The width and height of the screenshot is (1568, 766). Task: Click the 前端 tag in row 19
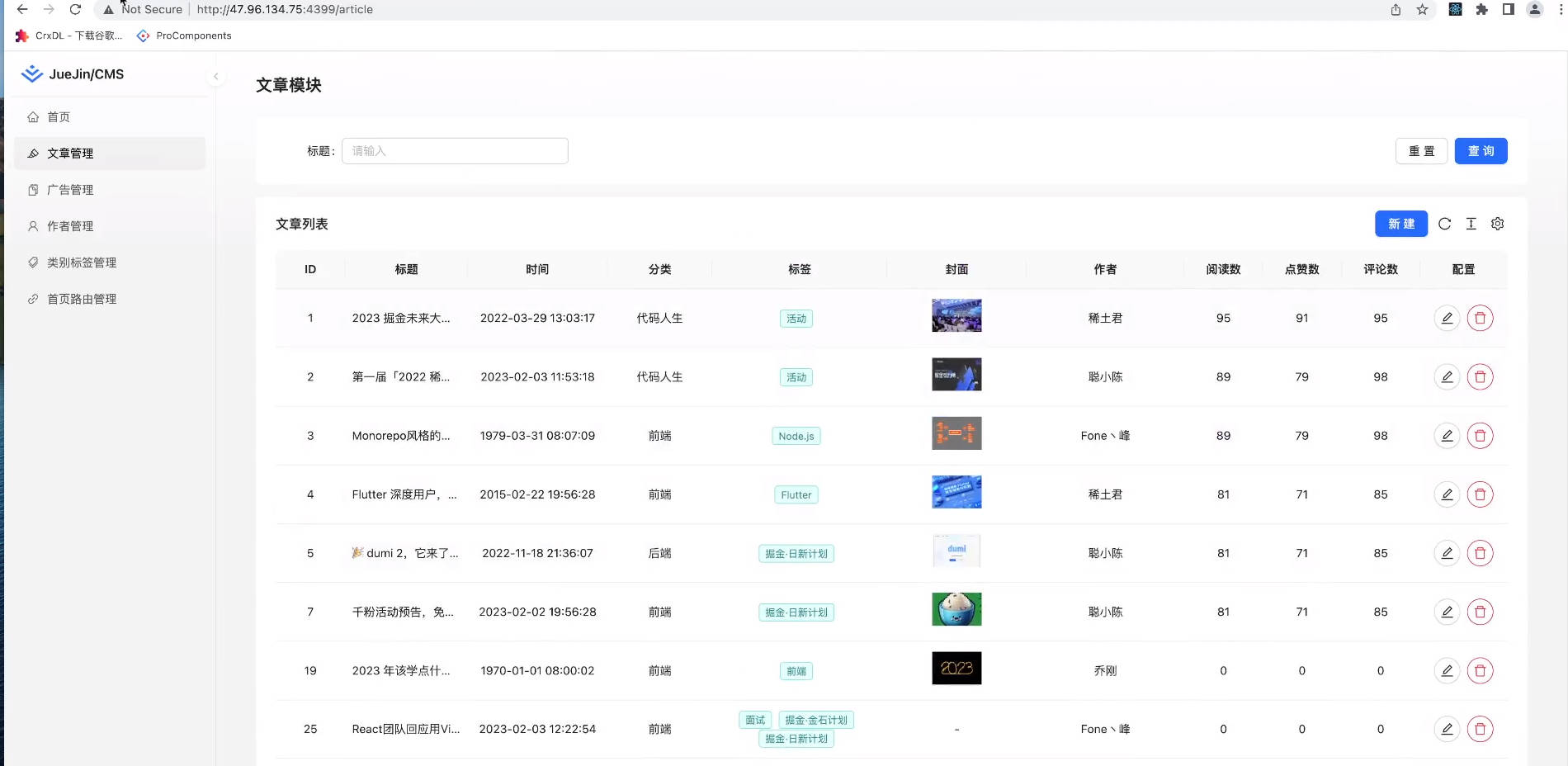coord(796,671)
